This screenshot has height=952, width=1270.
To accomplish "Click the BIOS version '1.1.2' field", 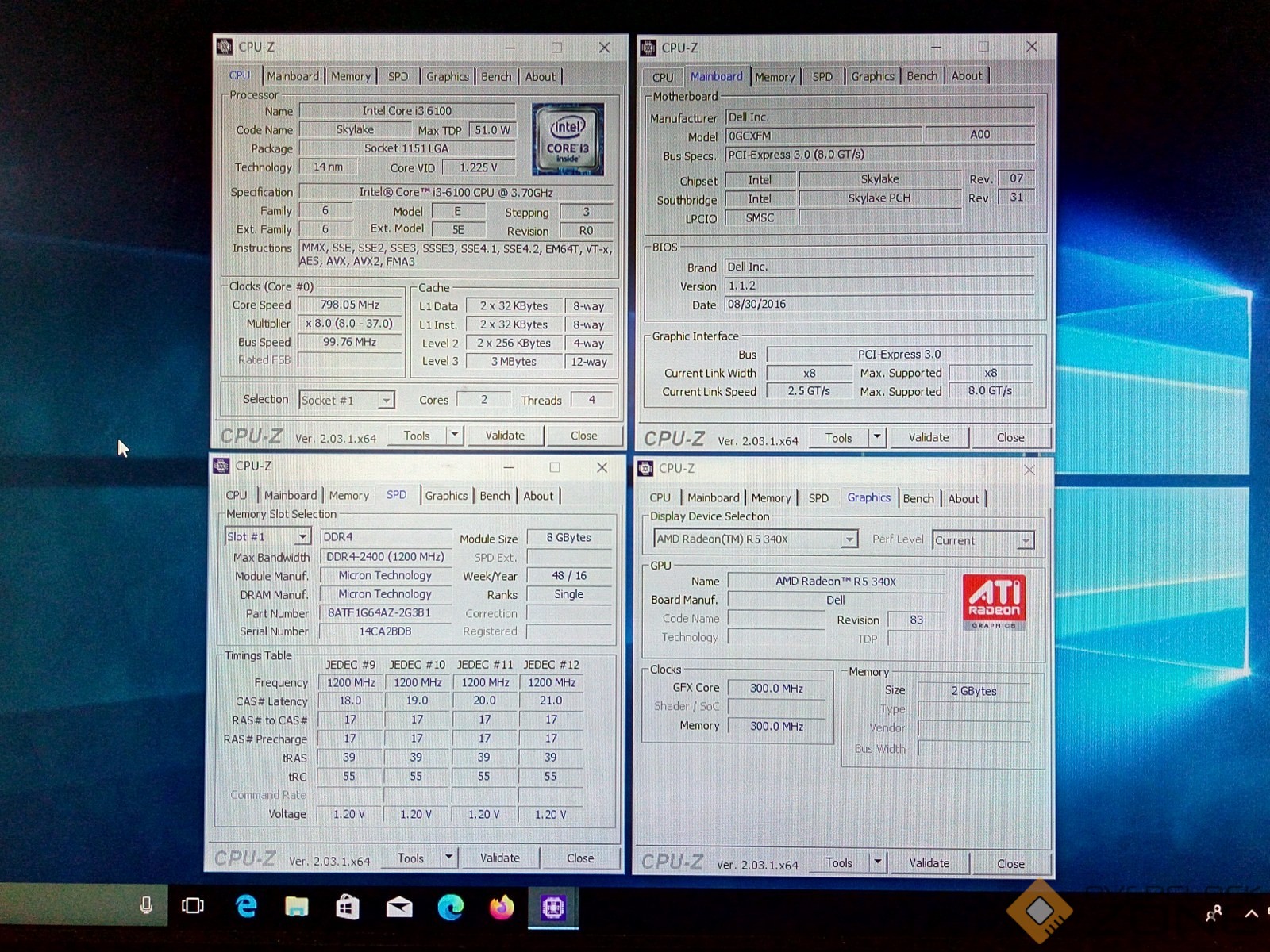I will point(879,286).
